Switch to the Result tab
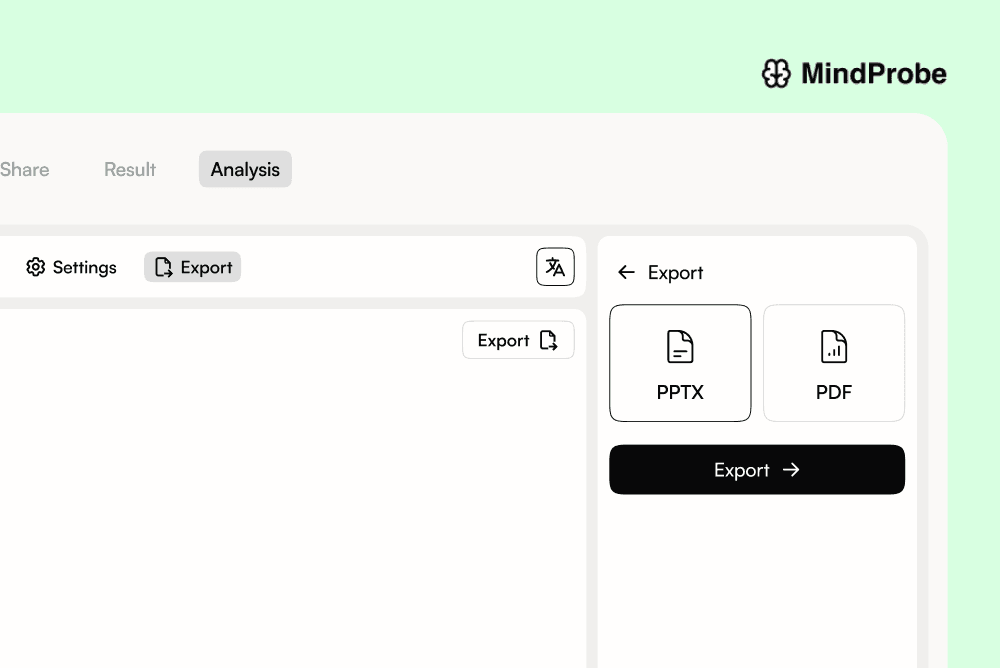The width and height of the screenshot is (1000, 668). [x=129, y=169]
